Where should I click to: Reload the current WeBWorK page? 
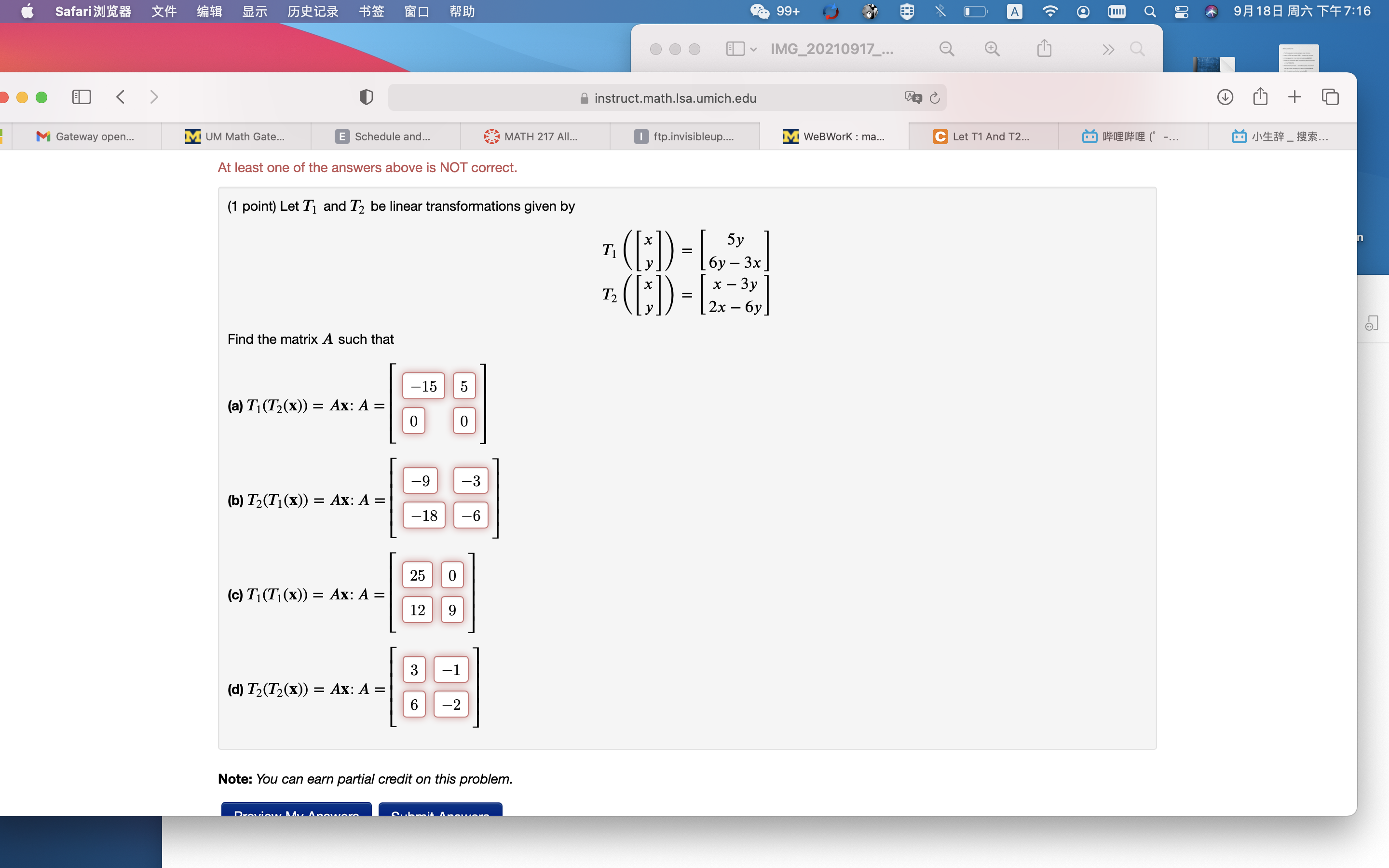[x=934, y=98]
